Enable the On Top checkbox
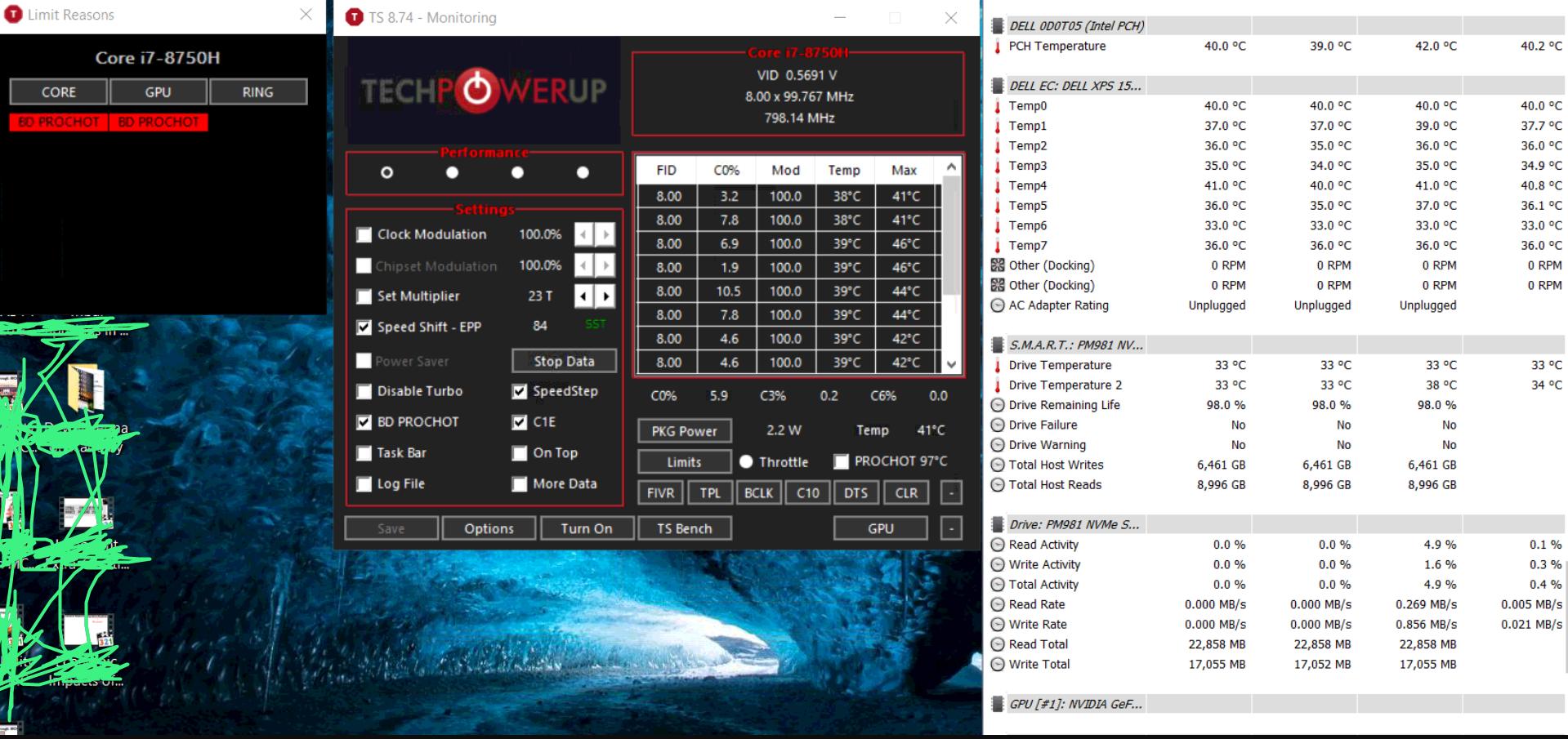This screenshot has height=739, width=1568. point(519,453)
